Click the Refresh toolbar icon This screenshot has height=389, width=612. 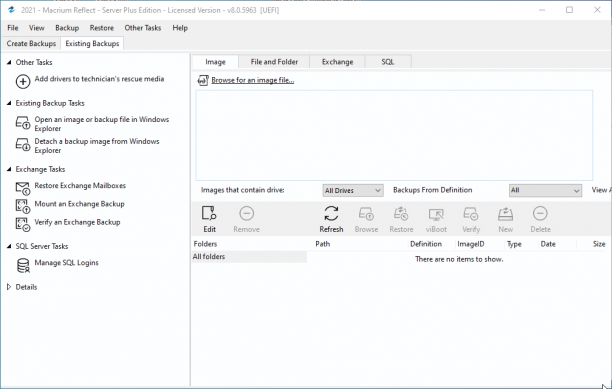pos(331,213)
